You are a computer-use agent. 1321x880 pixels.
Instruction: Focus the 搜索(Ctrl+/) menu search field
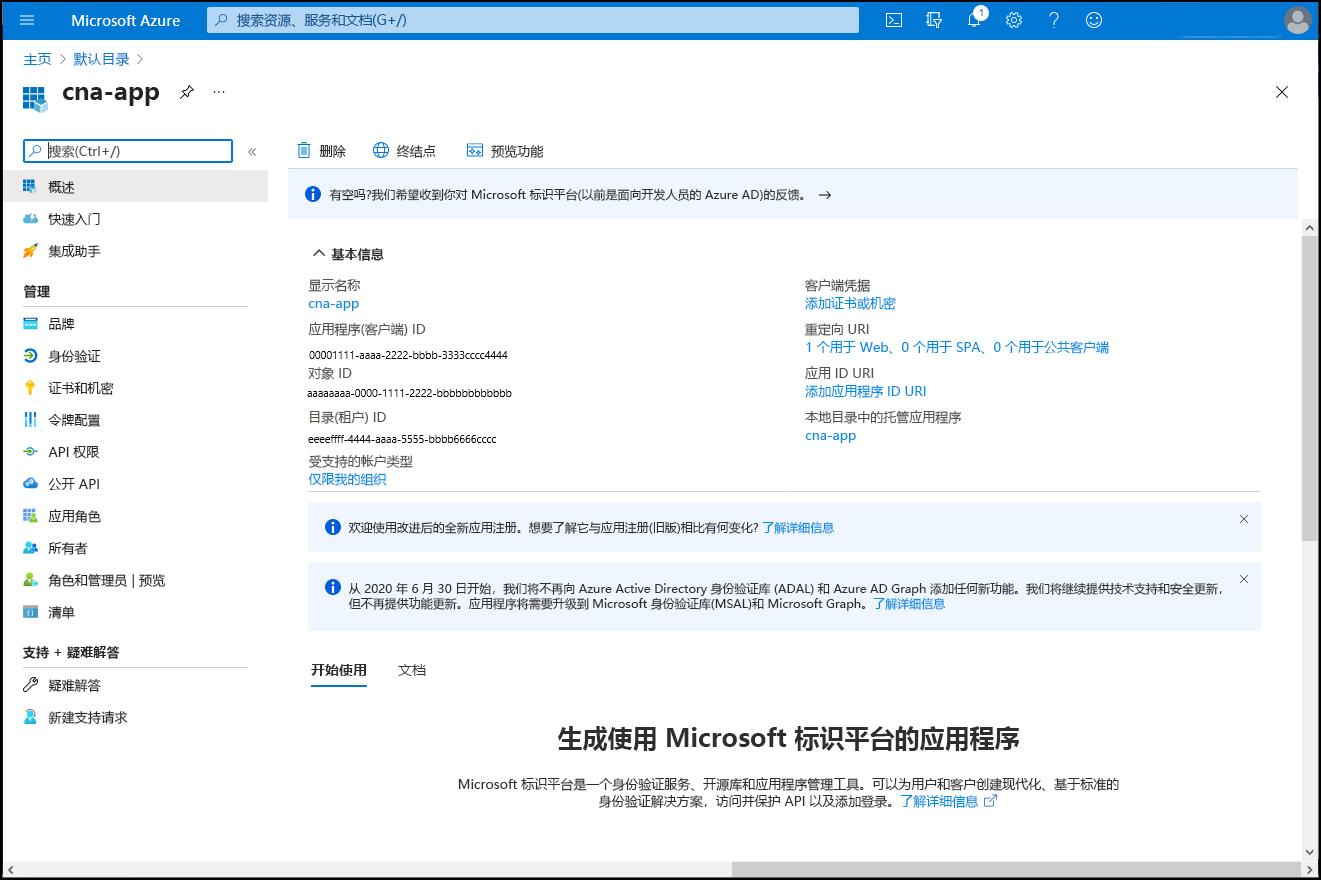128,151
